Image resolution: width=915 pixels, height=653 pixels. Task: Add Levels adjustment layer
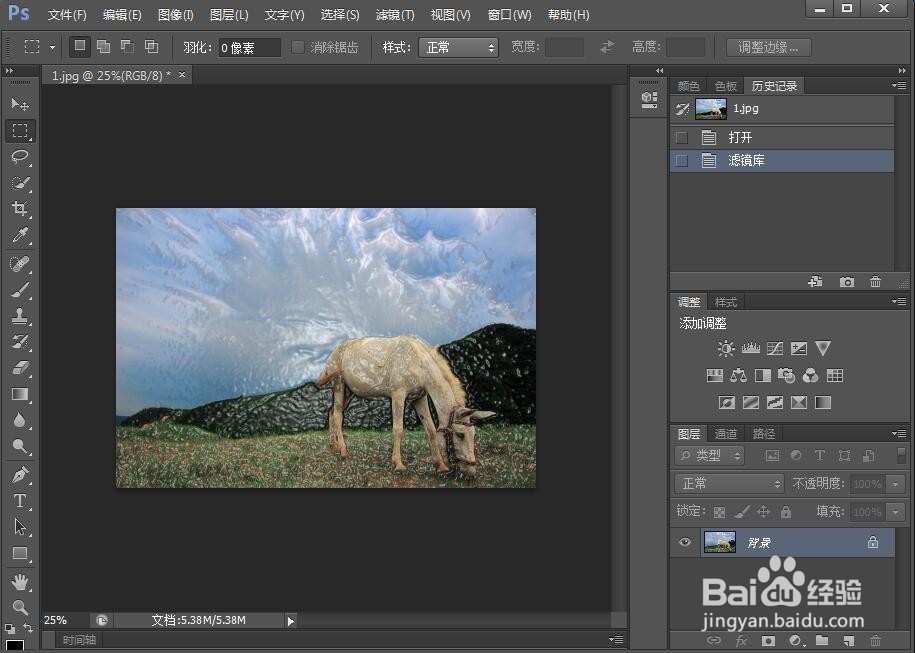(x=750, y=348)
